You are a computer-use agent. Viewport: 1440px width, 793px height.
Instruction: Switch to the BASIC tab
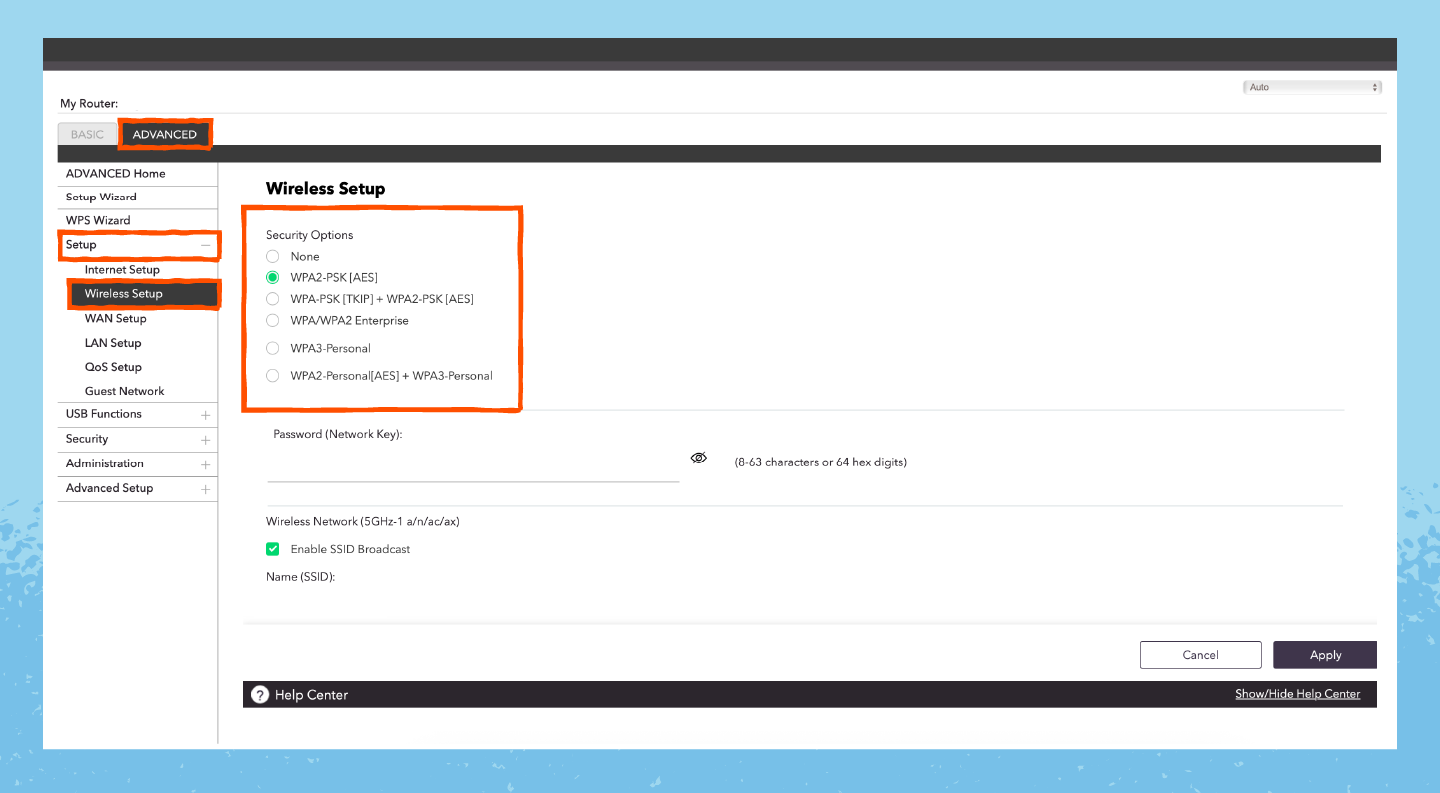click(87, 134)
